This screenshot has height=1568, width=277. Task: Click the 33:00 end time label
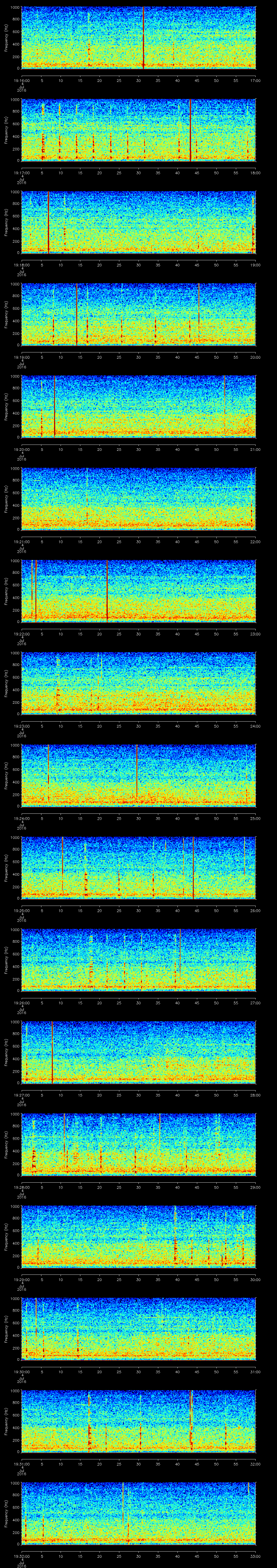coord(255,1556)
